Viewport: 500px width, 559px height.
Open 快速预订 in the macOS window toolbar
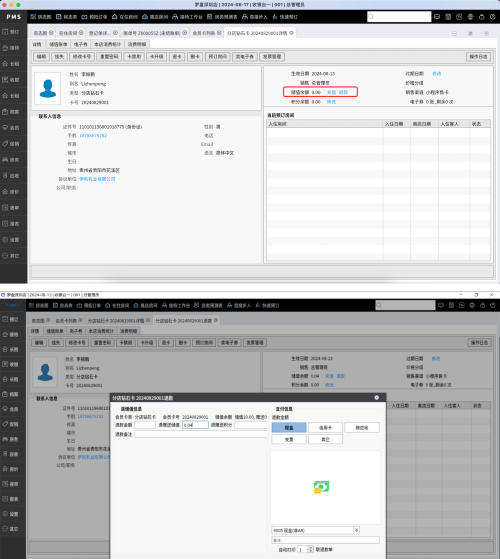point(285,17)
